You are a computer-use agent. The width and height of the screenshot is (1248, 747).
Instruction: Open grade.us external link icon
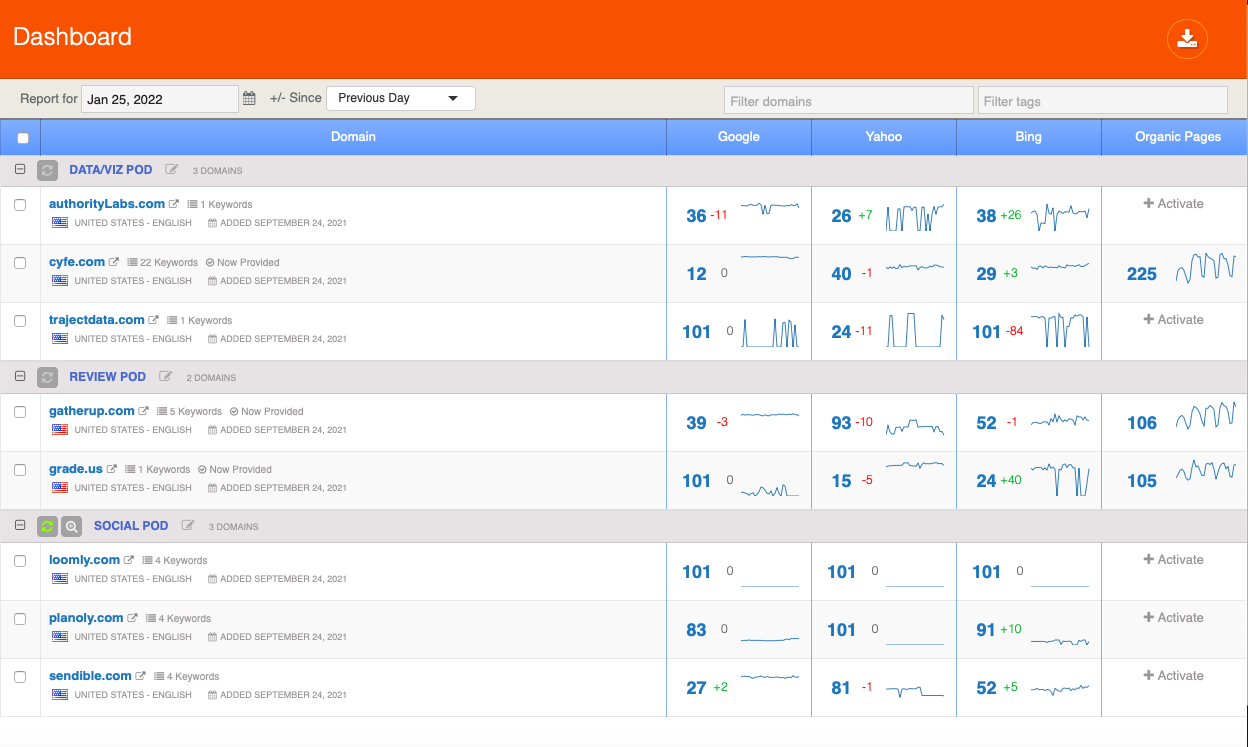(x=112, y=469)
